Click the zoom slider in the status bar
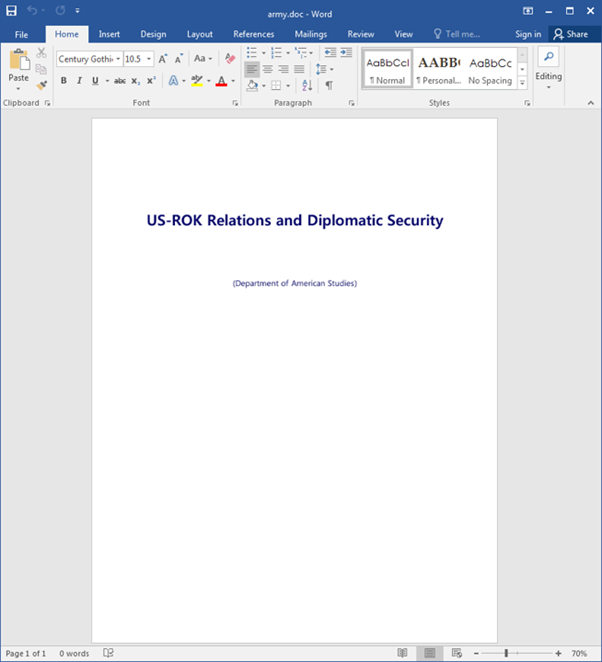This screenshot has width=602, height=662. click(x=506, y=653)
